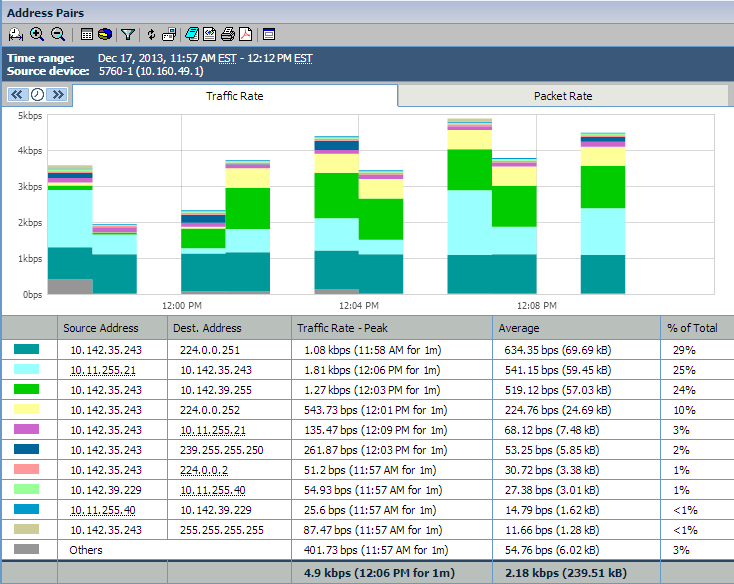Switch to pie chart view
This screenshot has height=584, width=734.
point(104,34)
